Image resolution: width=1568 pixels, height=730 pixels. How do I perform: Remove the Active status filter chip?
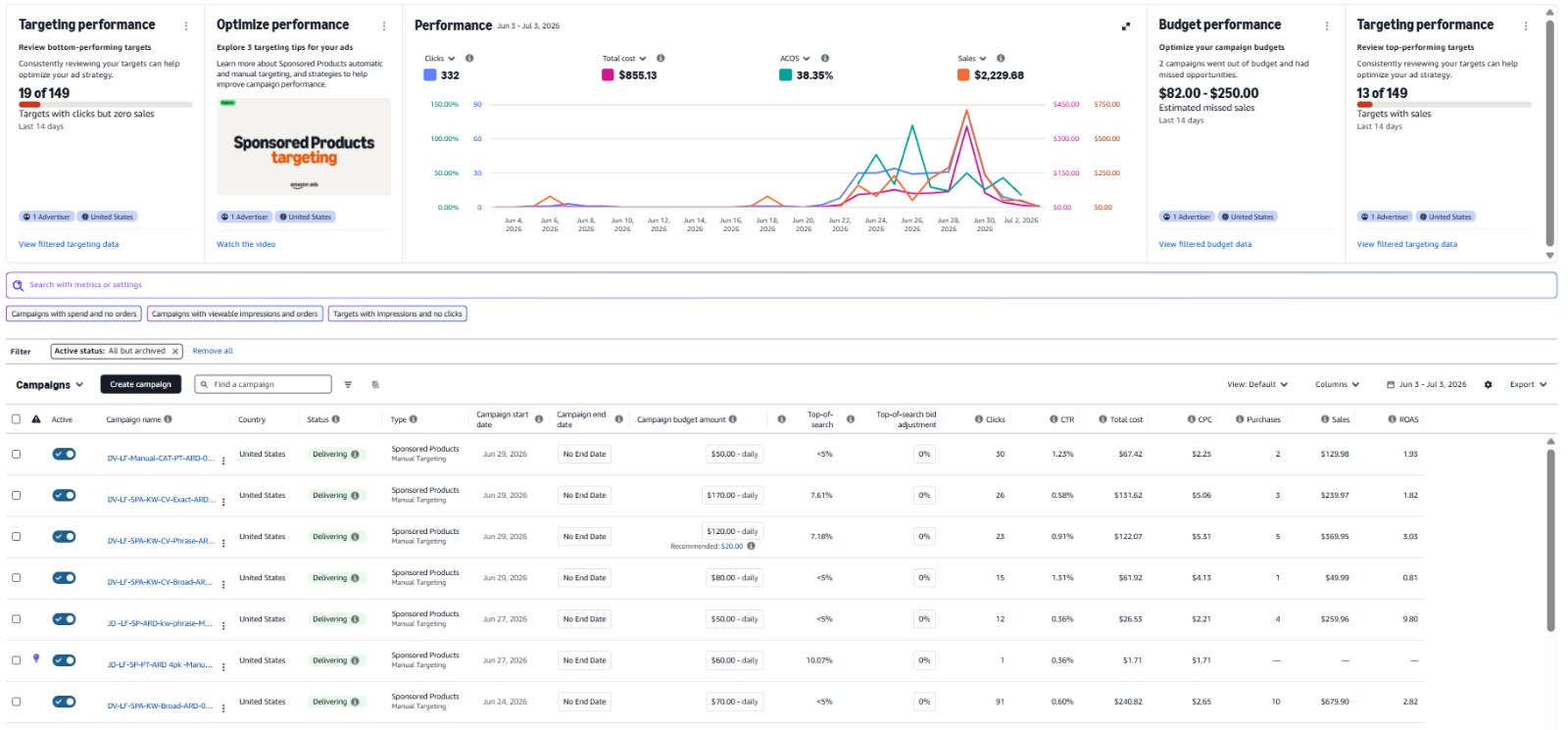tap(175, 351)
